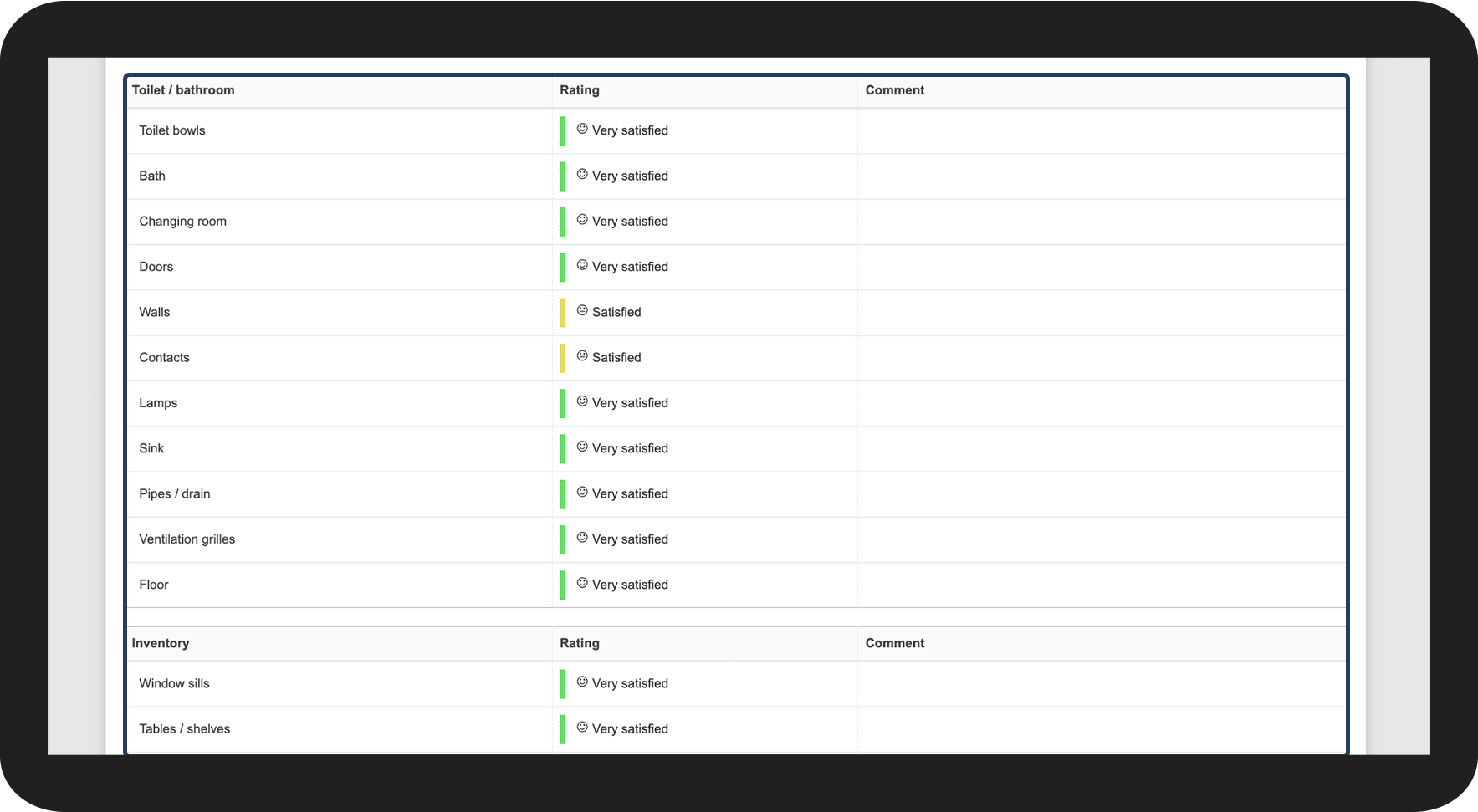Click the smiley icon beside Changing room rating

(x=582, y=219)
